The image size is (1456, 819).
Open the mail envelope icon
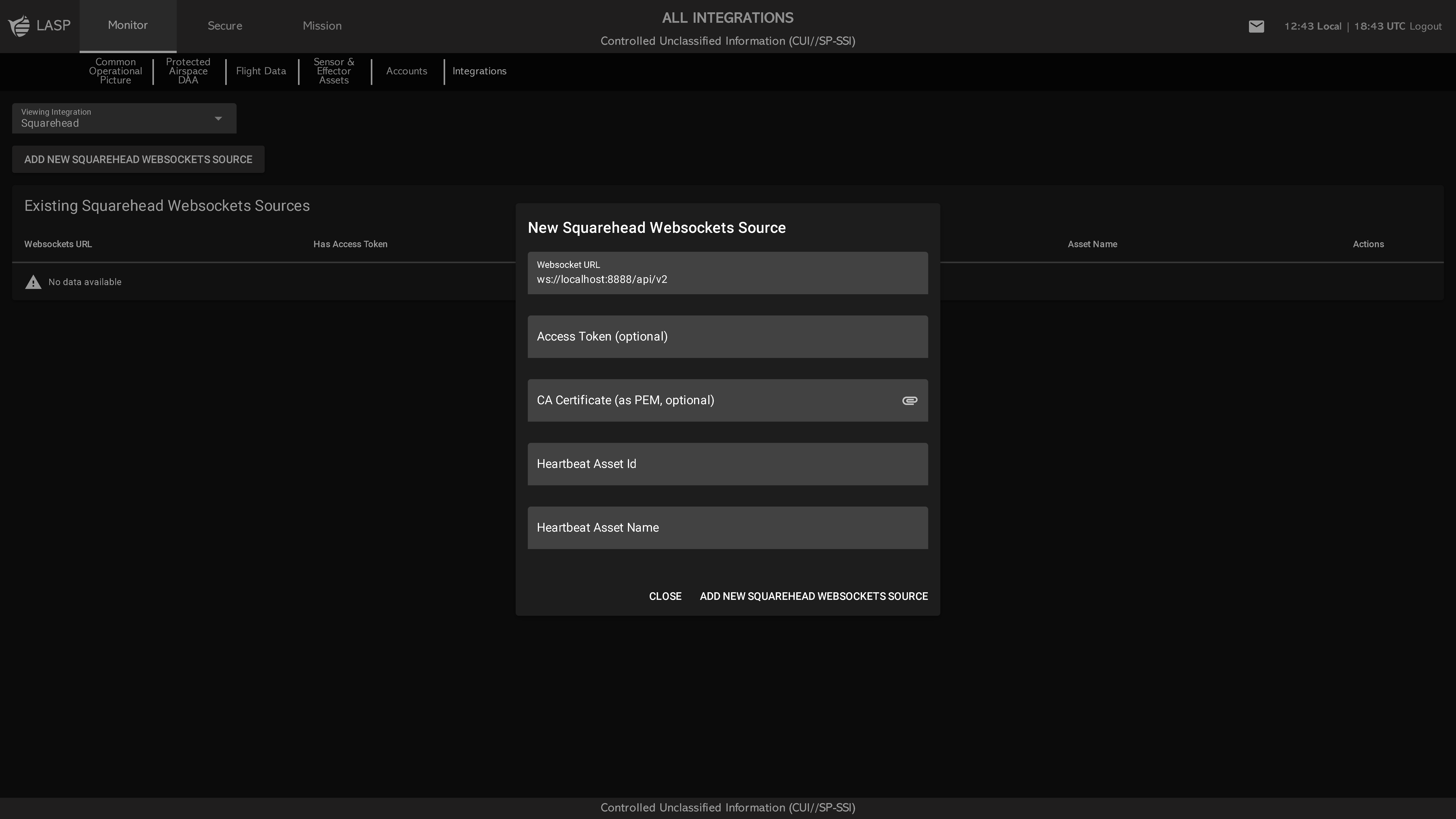1256,27
